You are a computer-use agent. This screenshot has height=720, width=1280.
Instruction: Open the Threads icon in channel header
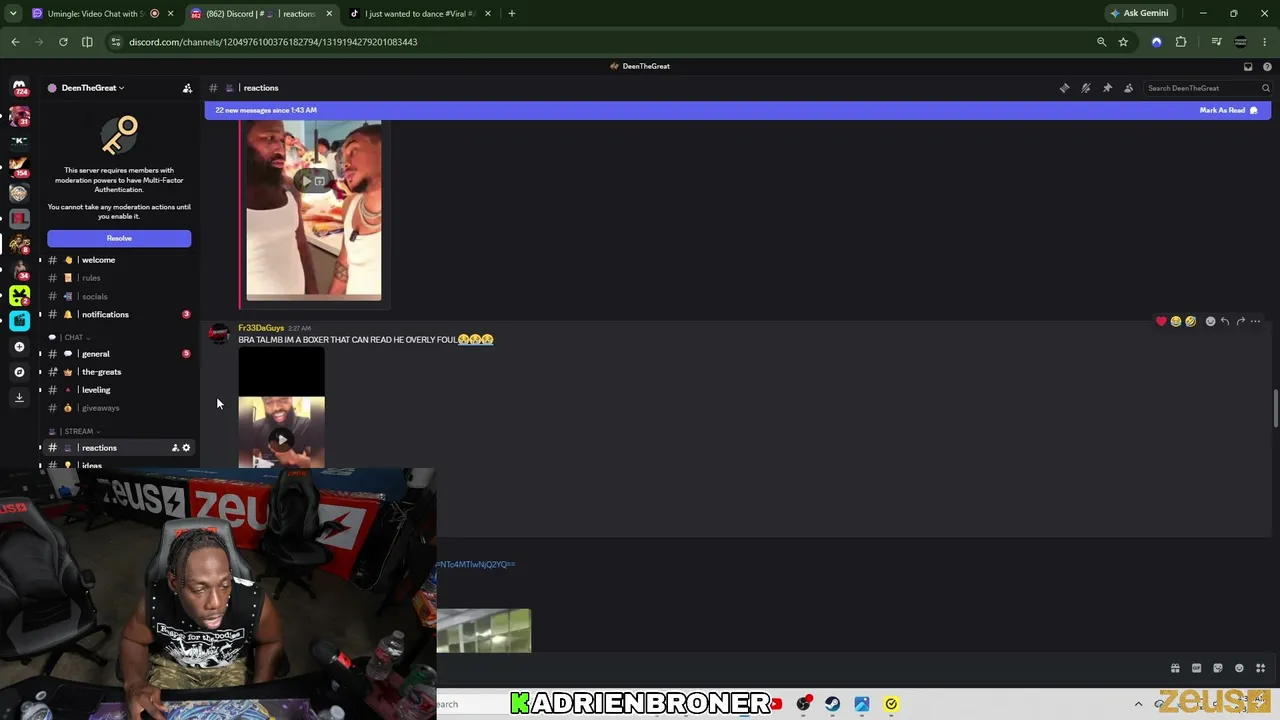click(x=1064, y=88)
